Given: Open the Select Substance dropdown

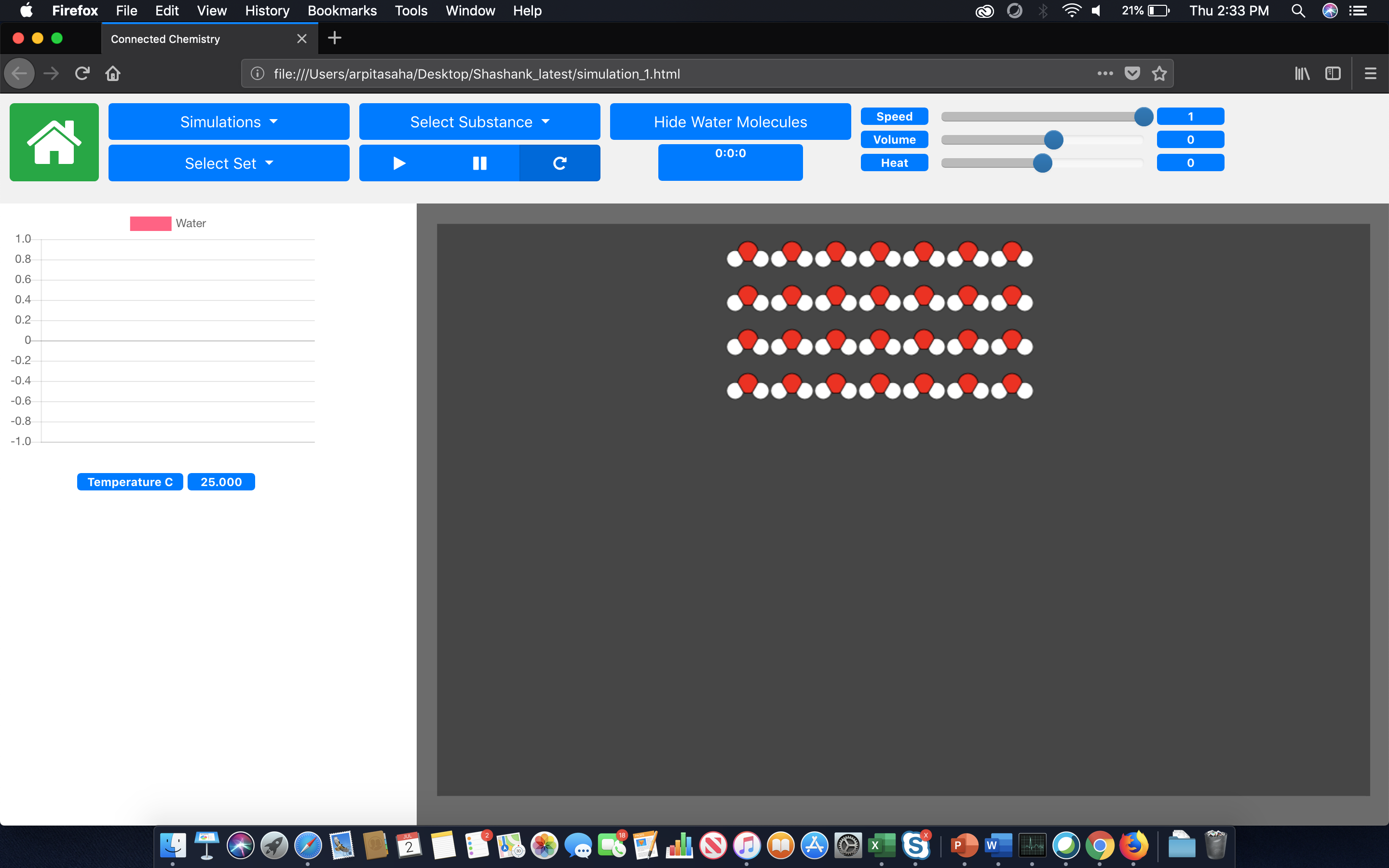Looking at the screenshot, I should point(479,121).
